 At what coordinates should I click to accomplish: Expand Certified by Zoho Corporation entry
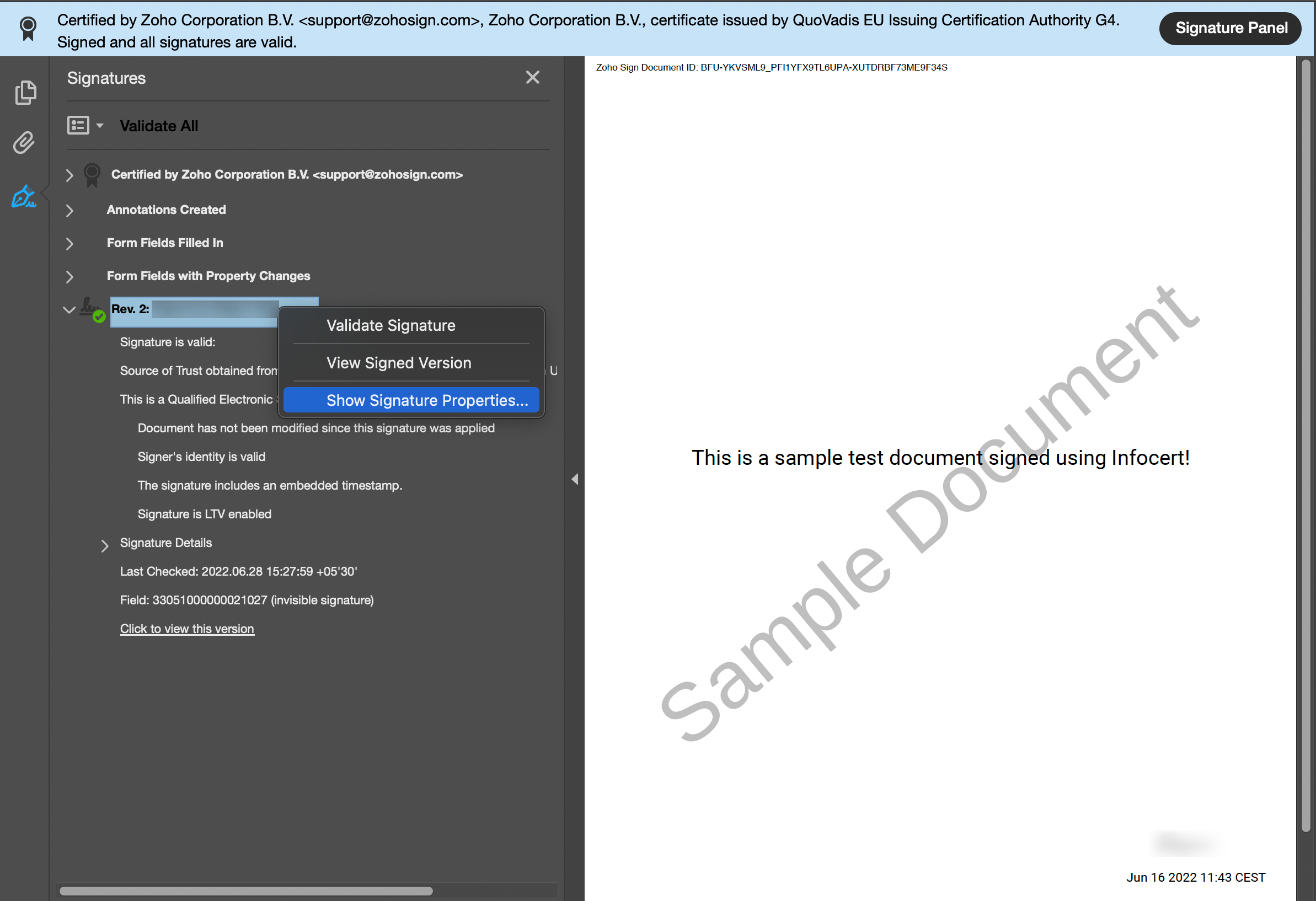point(69,175)
